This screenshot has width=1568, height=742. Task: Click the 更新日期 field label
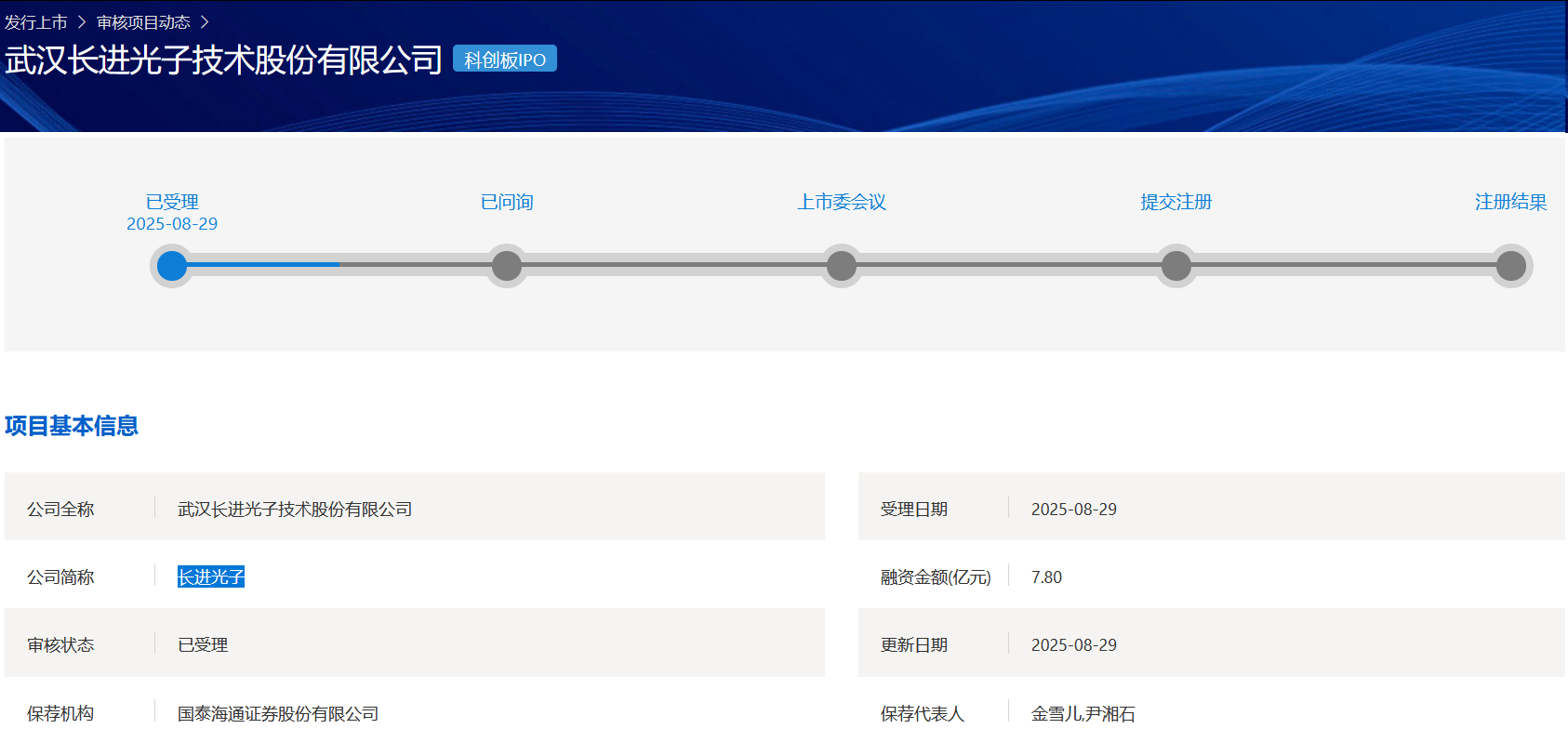tap(914, 645)
